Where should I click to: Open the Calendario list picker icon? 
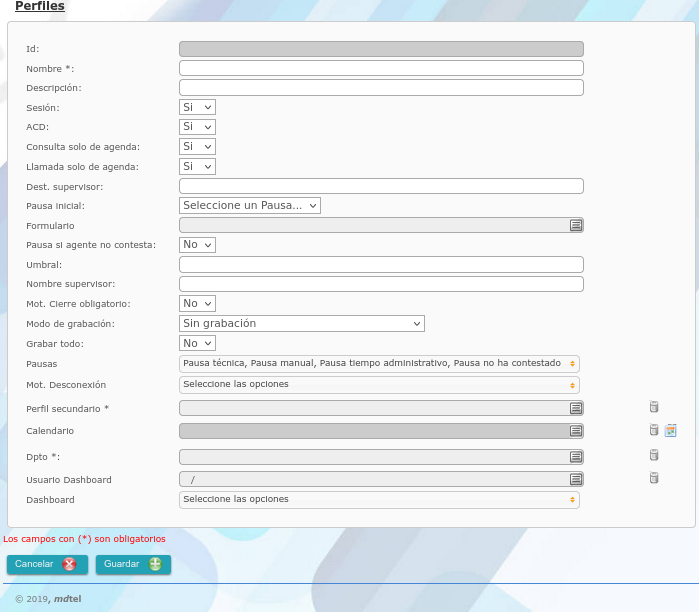click(x=576, y=431)
